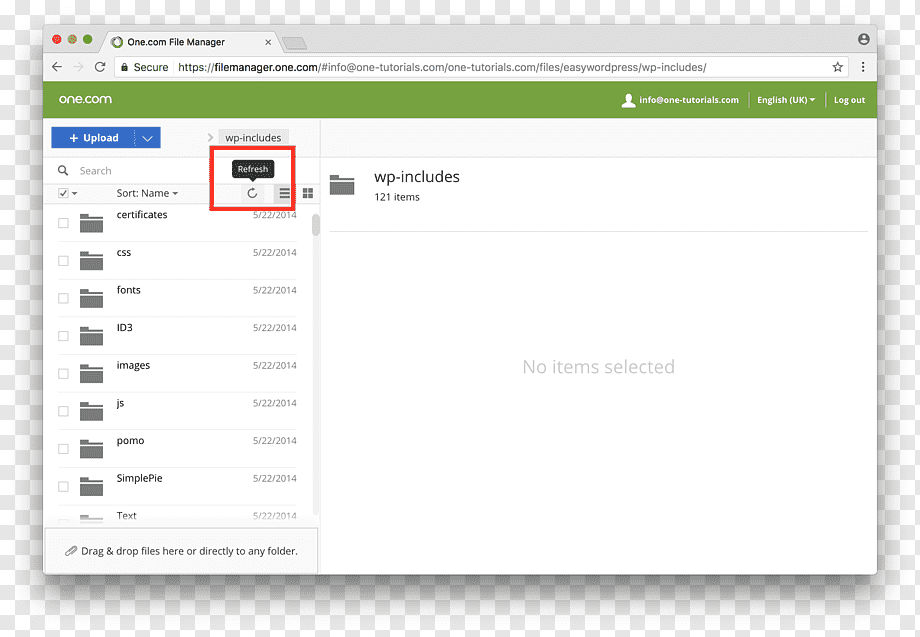Image resolution: width=920 pixels, height=637 pixels.
Task: Check the SimplePie folder checkbox
Action: [x=63, y=486]
